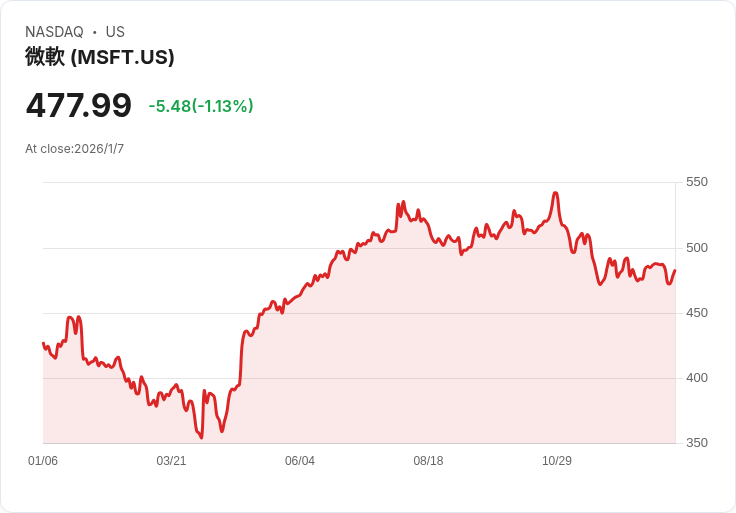Click the 400 price axis label
Viewport: 736px width, 513px height.
pos(696,378)
